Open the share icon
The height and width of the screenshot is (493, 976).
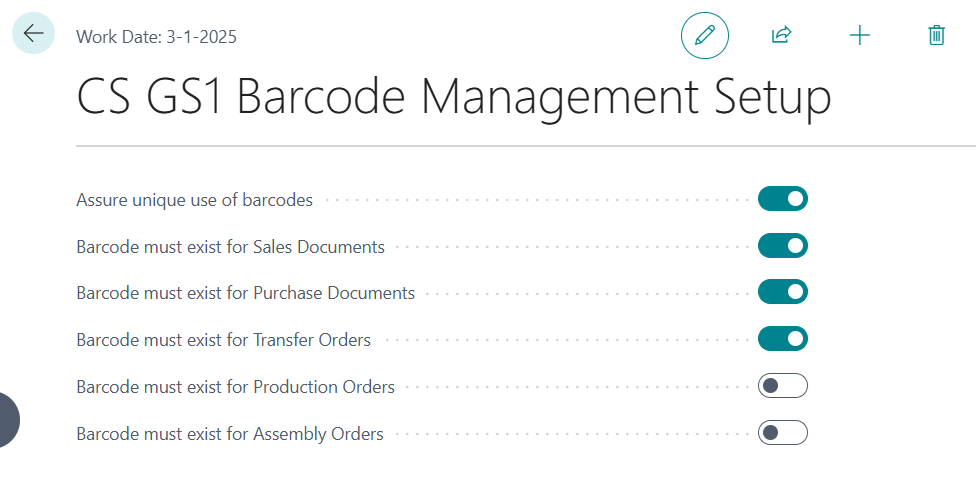point(781,35)
